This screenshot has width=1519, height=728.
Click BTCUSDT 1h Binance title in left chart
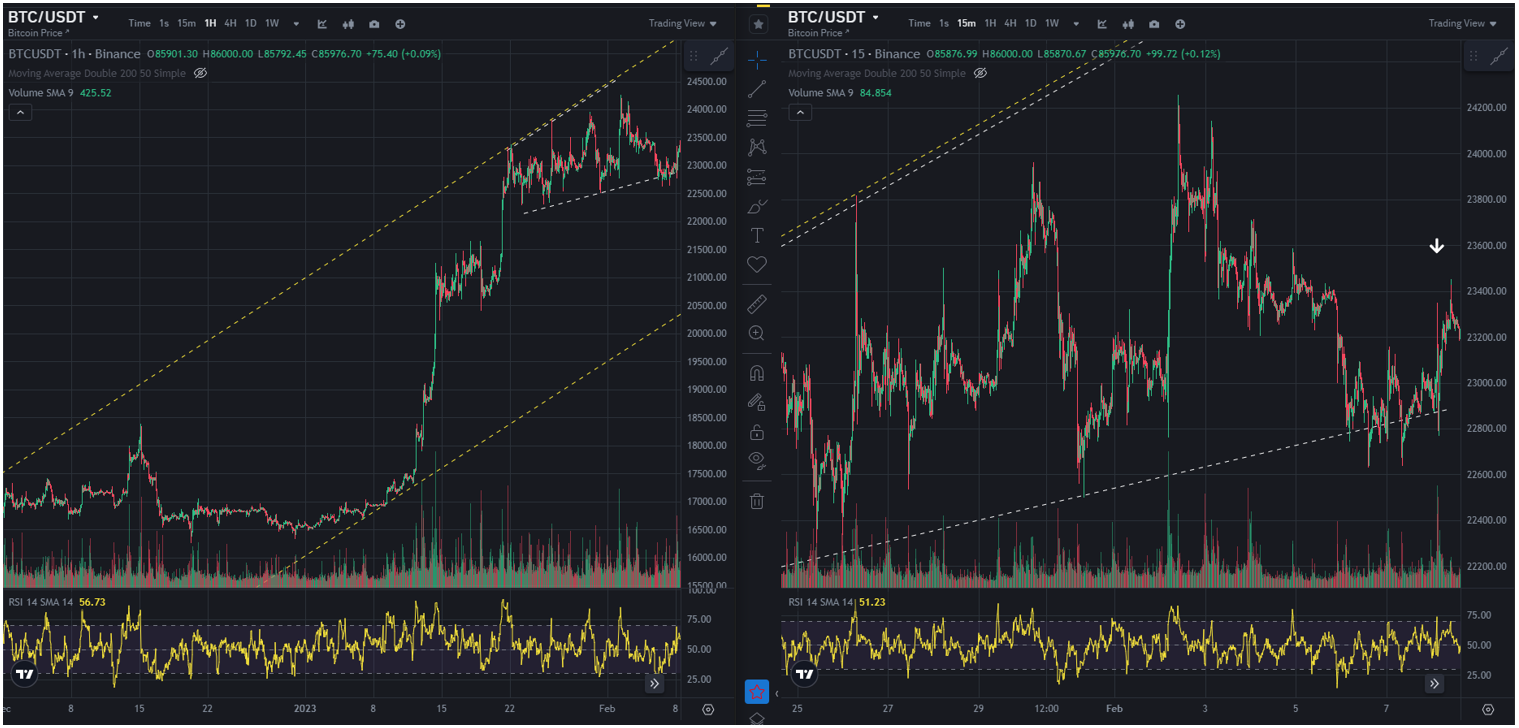coord(74,54)
